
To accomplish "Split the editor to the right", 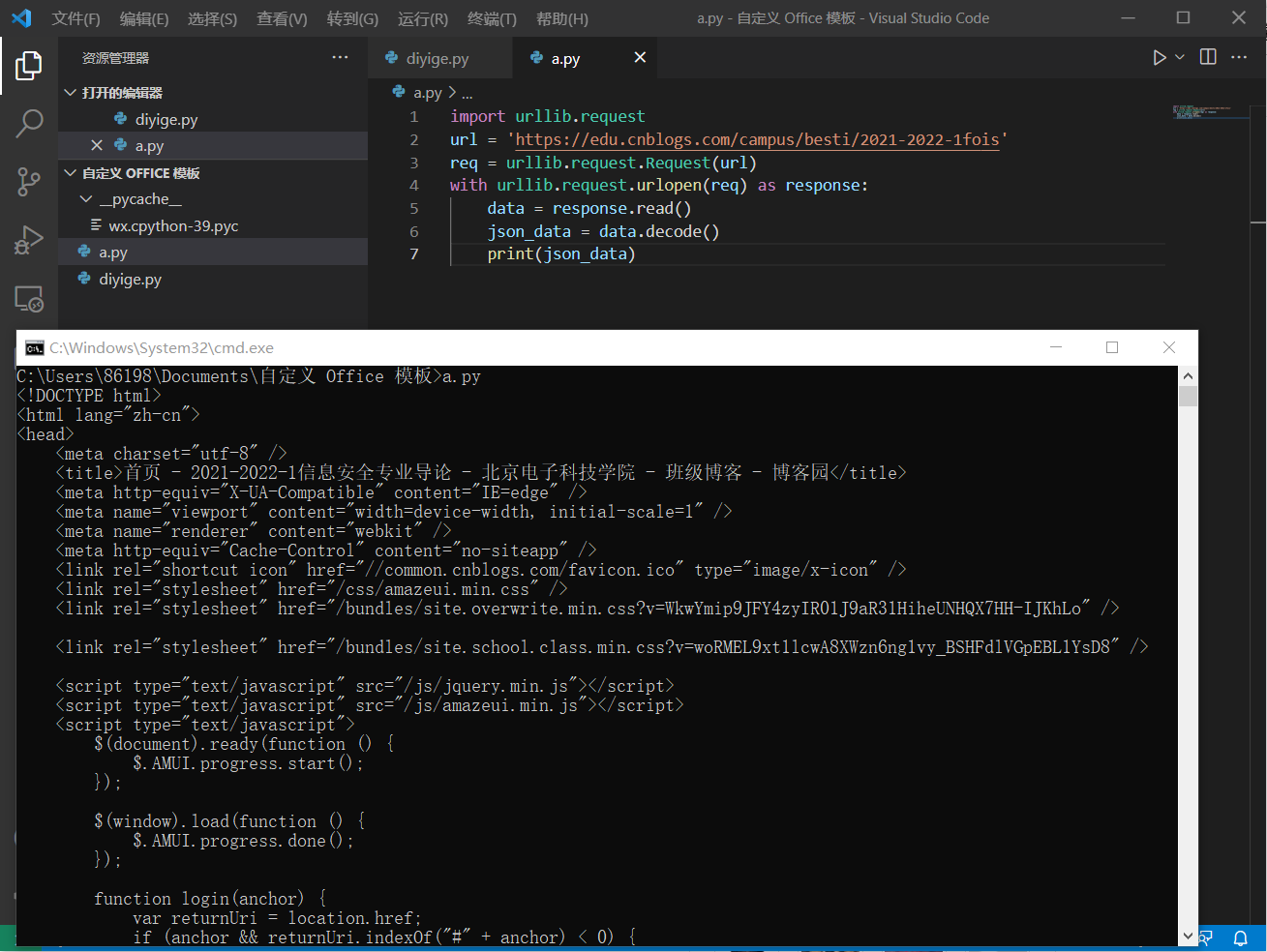I will tap(1208, 57).
